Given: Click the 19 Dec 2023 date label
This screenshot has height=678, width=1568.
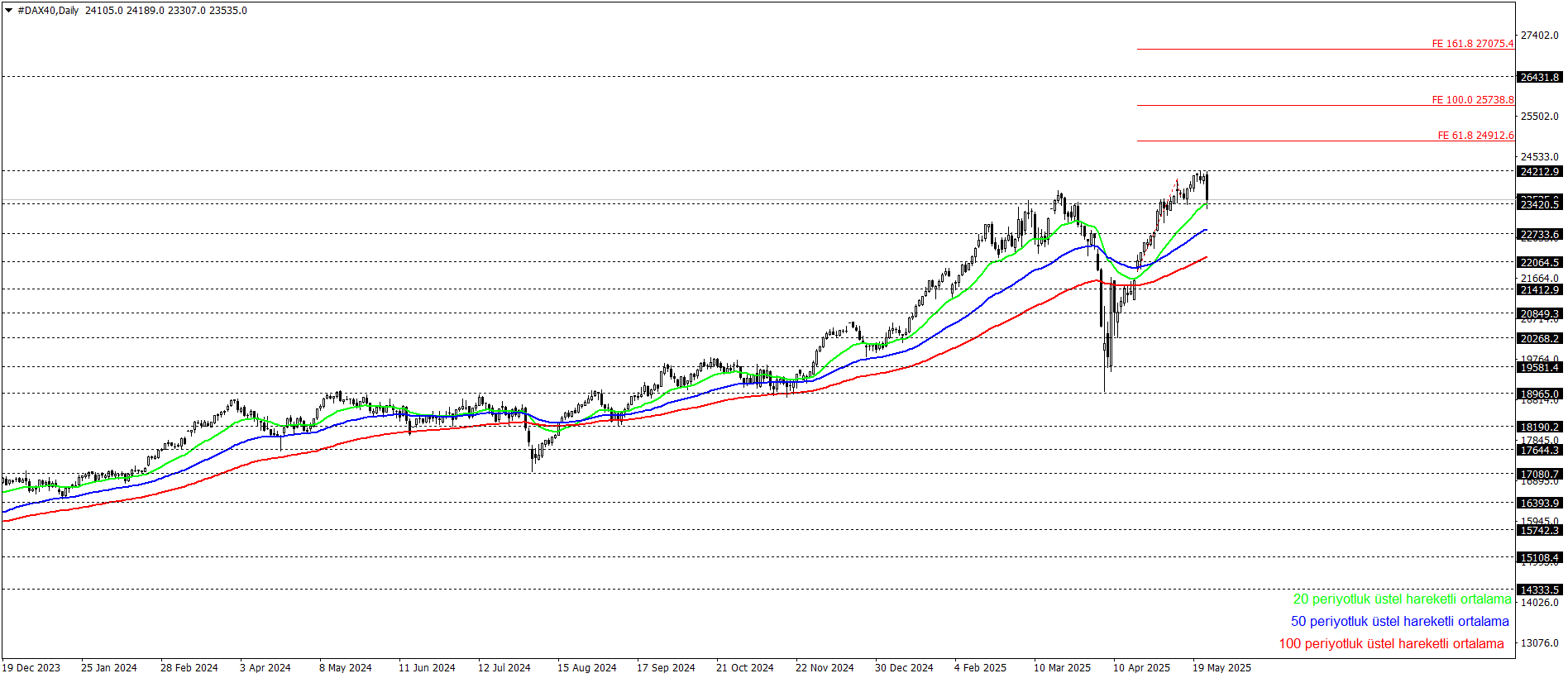Looking at the screenshot, I should pyautogui.click(x=31, y=668).
